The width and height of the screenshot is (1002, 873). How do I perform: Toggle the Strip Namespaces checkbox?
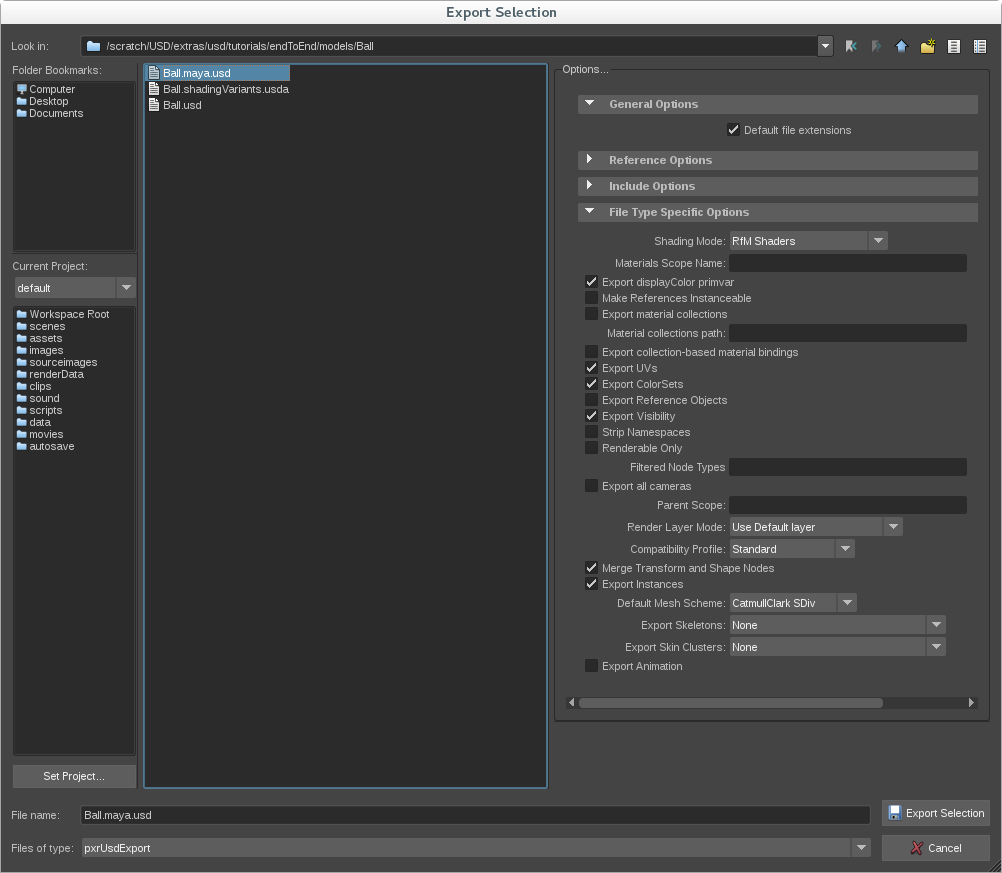click(592, 432)
